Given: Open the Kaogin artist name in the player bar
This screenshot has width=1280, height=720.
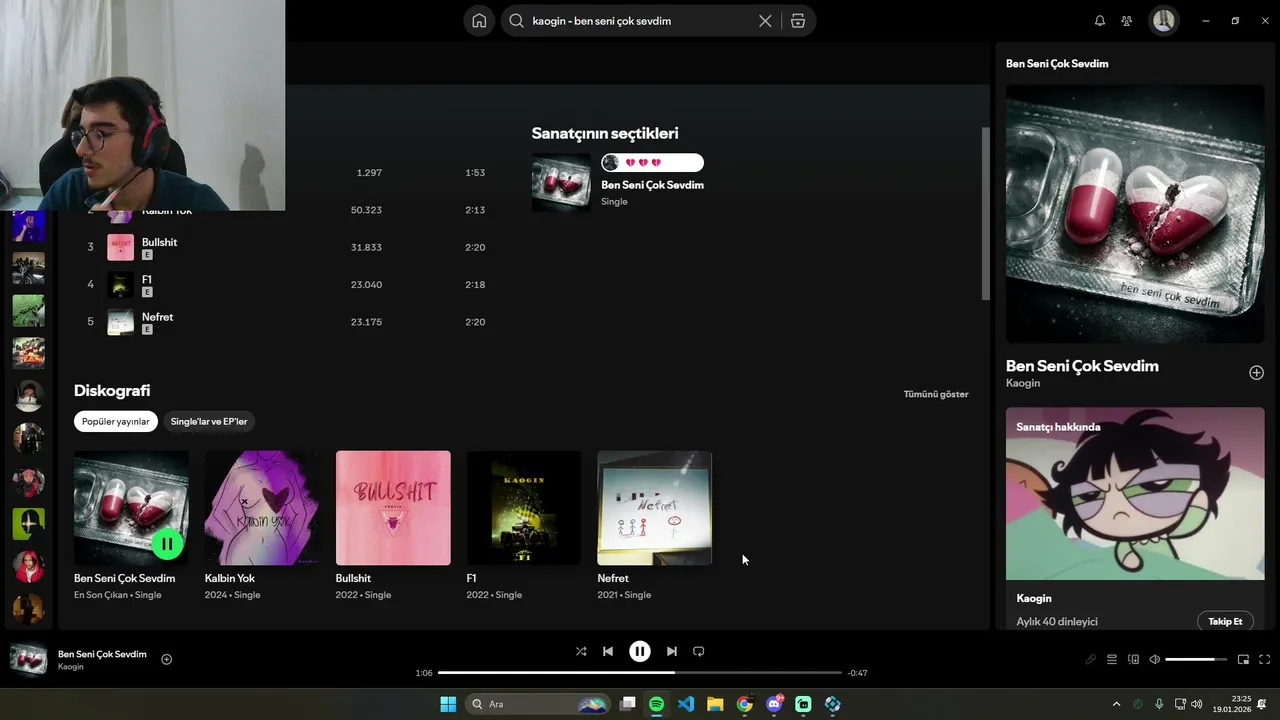Looking at the screenshot, I should (x=71, y=667).
